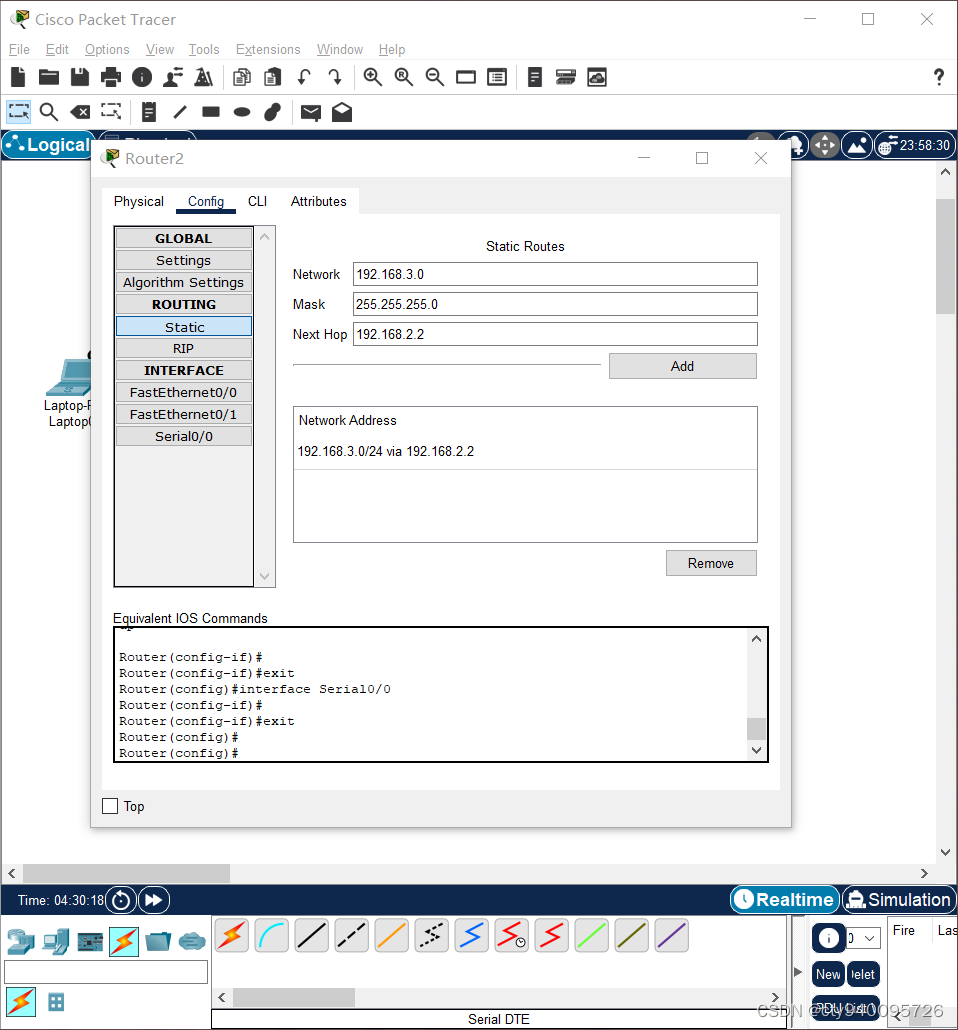This screenshot has height=1030, width=958.
Task: Click the power cycle devices button
Action: pos(121,900)
